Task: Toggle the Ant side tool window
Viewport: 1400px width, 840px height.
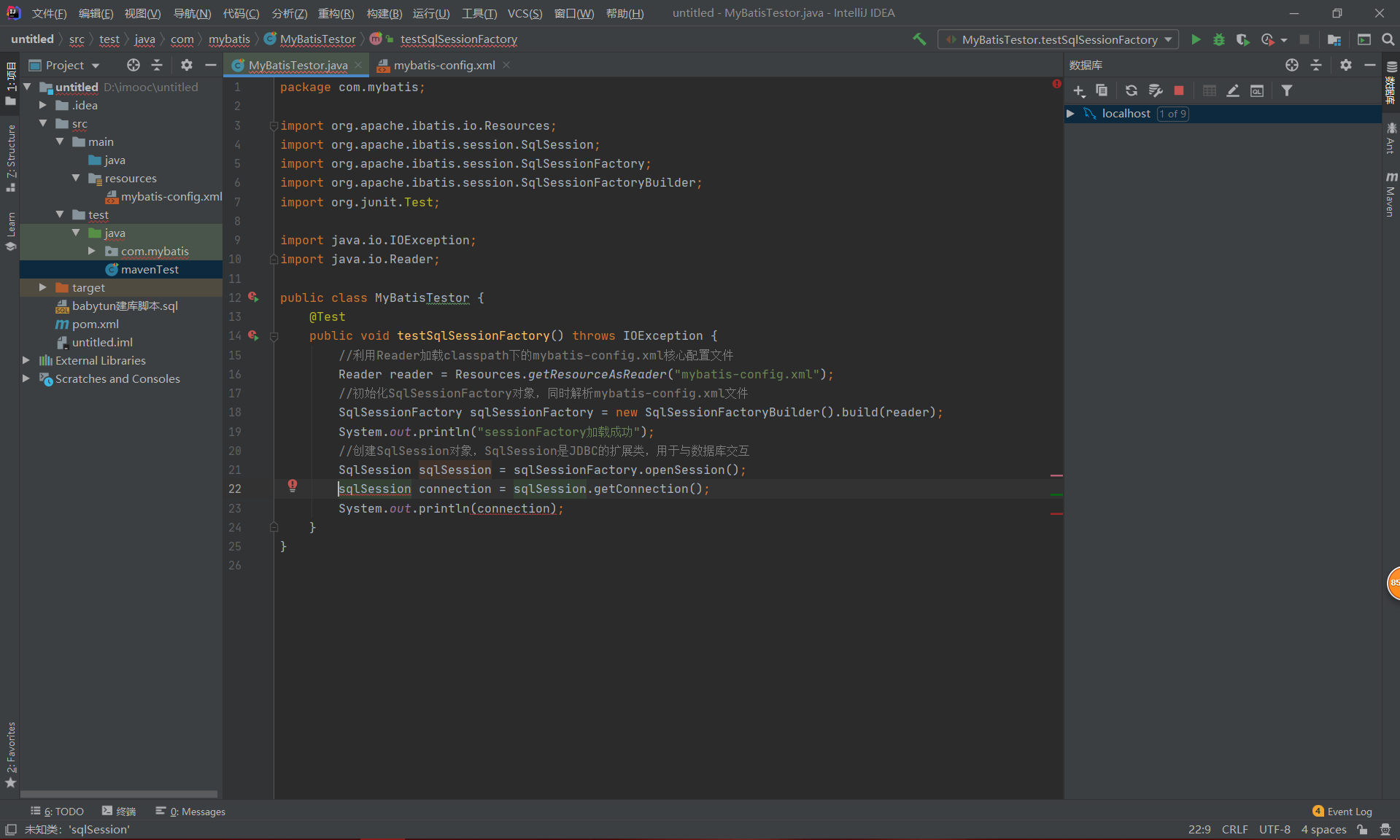Action: coord(1391,139)
